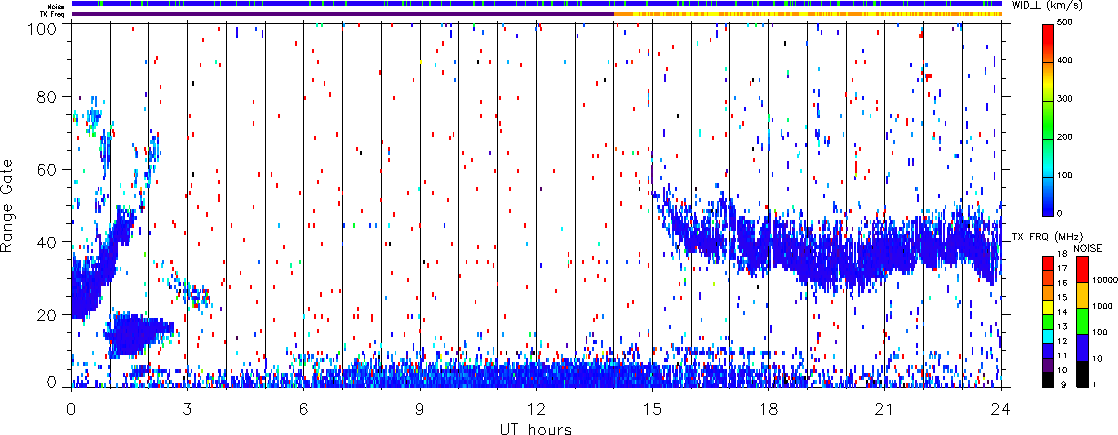
Task: Click the 24 tick label on UT hours axis
Action: pyautogui.click(x=1001, y=409)
